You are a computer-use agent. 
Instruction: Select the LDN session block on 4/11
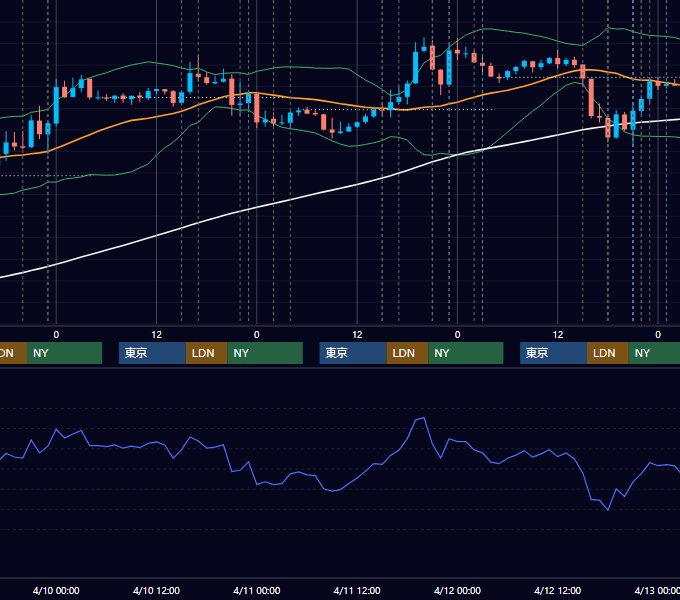click(407, 353)
